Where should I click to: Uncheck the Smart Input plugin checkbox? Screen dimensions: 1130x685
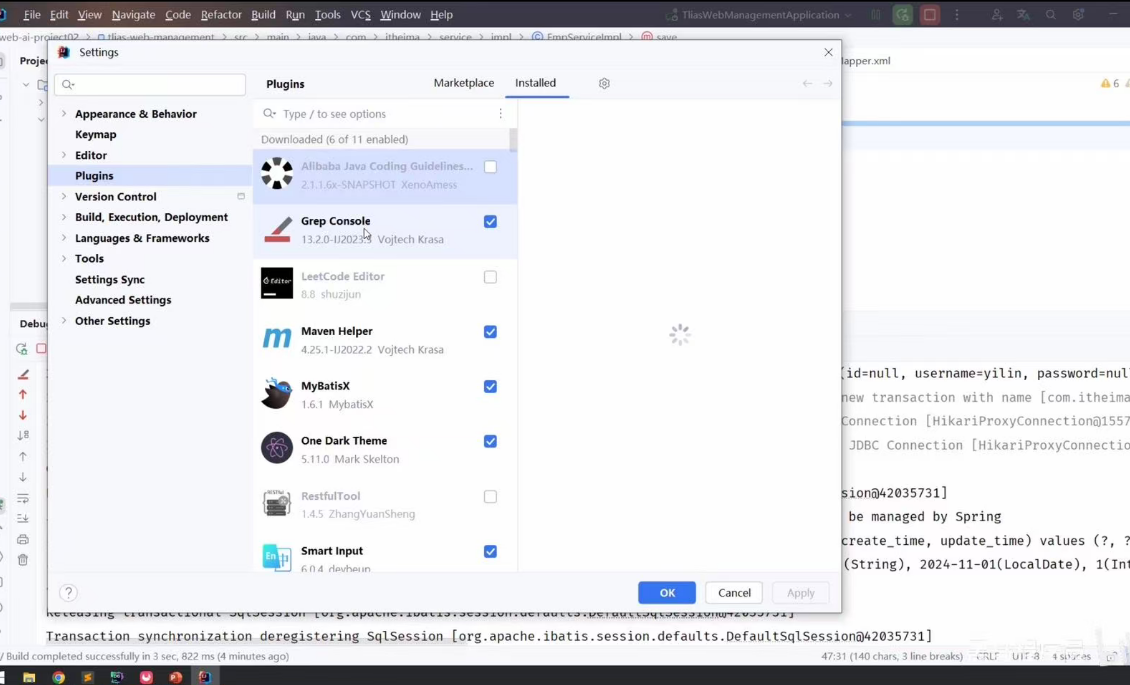(490, 552)
